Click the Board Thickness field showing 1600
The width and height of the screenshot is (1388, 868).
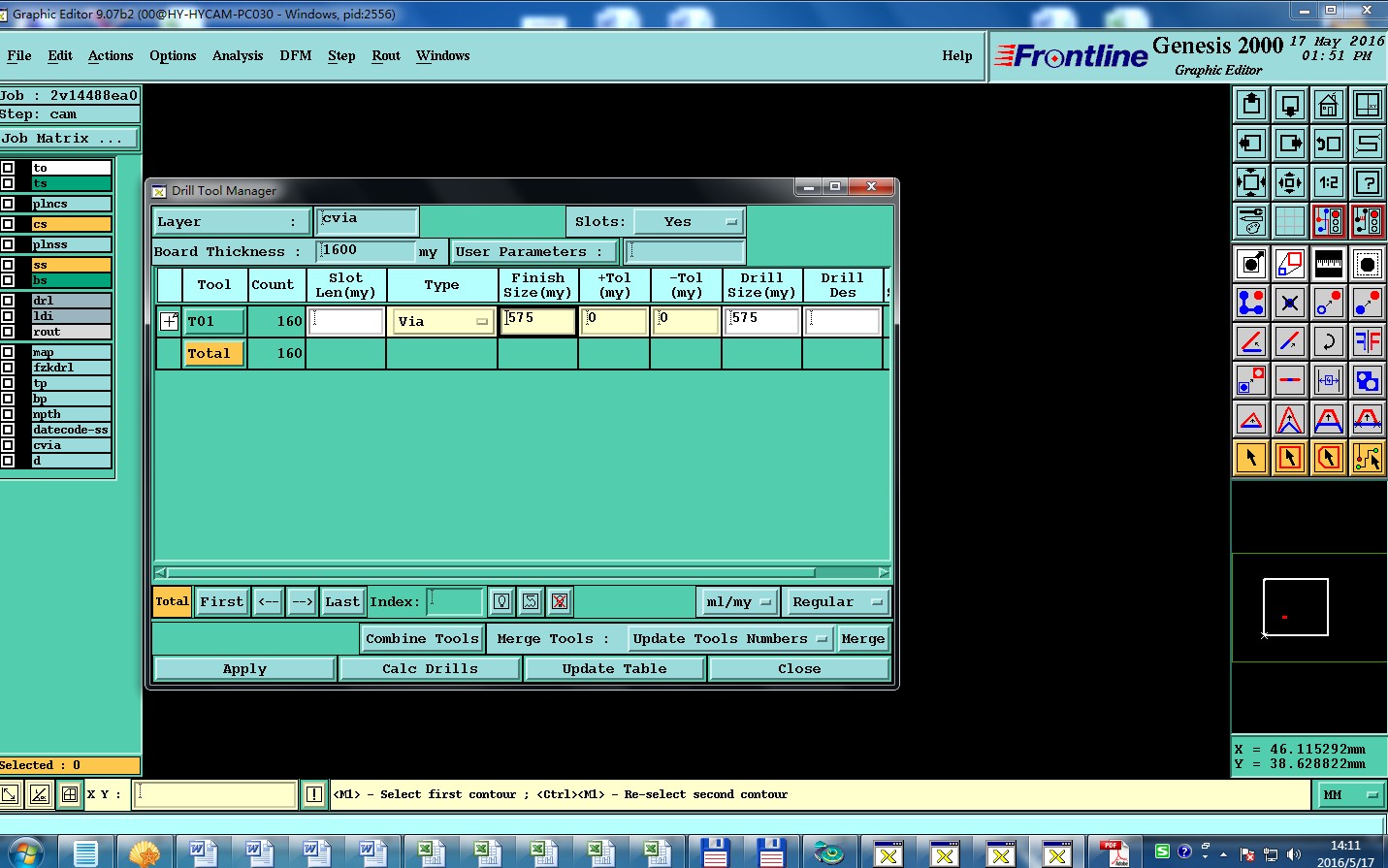click(367, 251)
